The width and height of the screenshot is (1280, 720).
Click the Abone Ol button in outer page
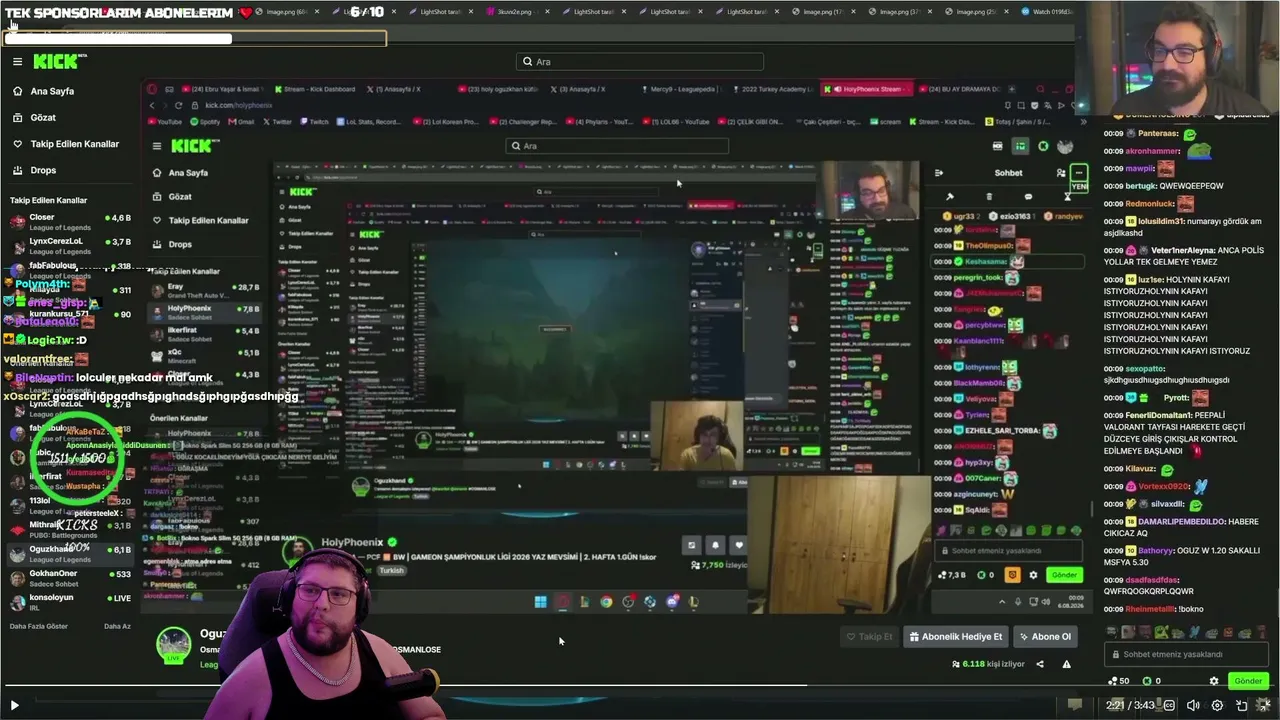click(1045, 637)
